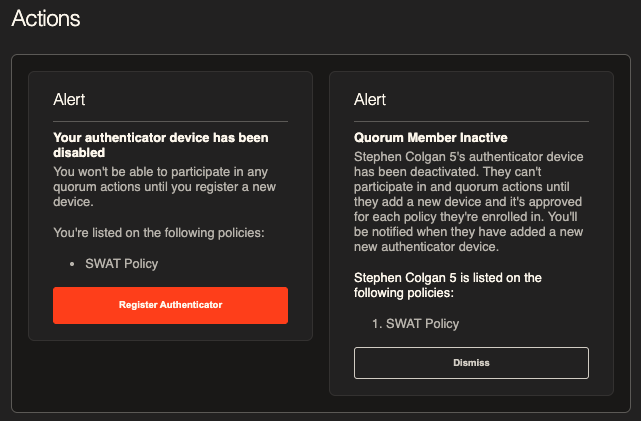Click the Actions page heading
The height and width of the screenshot is (421, 641).
coord(46,18)
